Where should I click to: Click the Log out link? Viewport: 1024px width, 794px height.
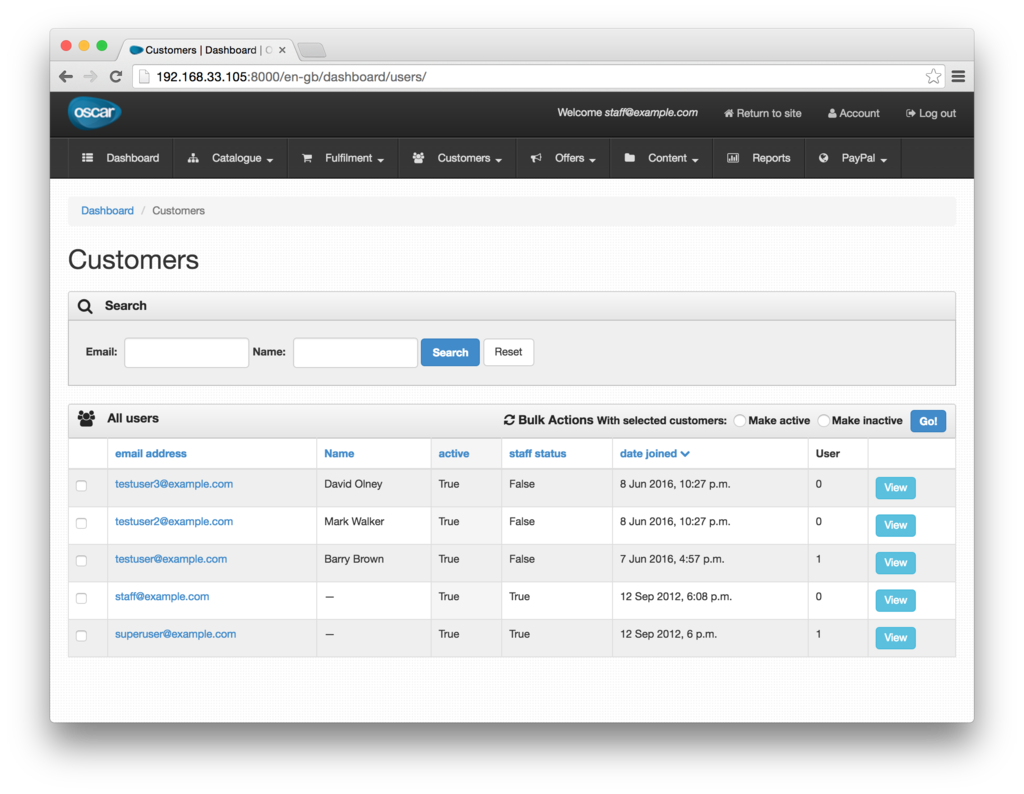coord(931,114)
